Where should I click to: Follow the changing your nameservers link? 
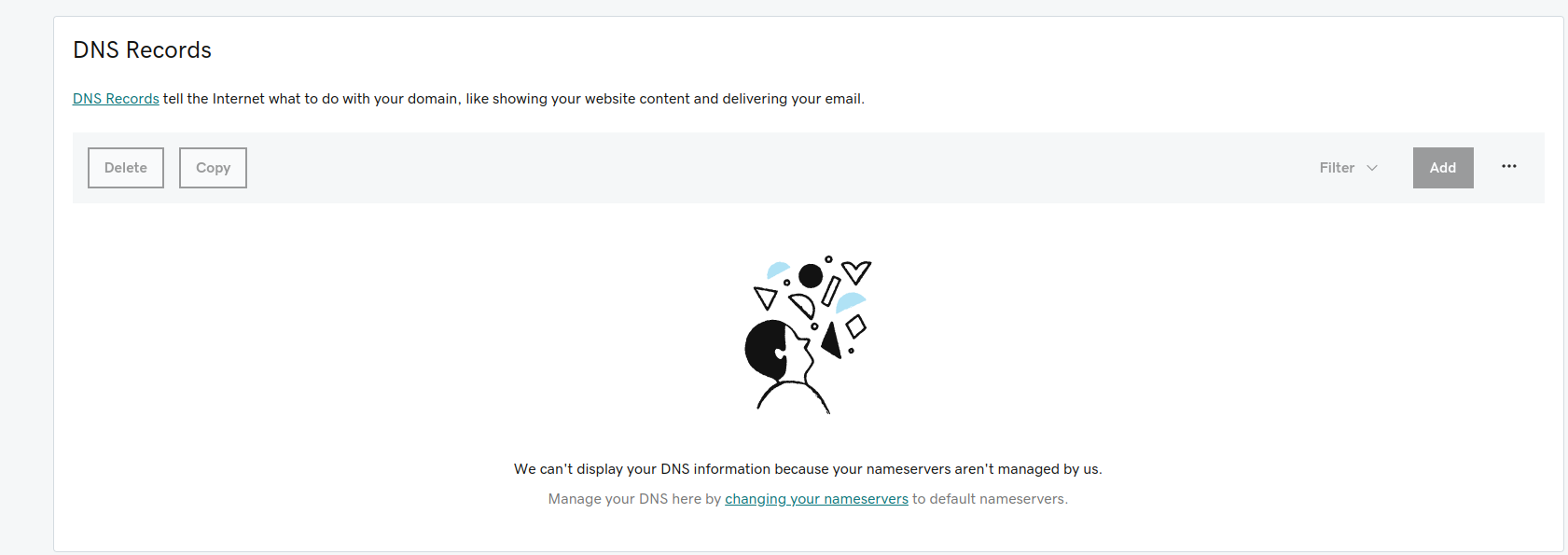816,499
